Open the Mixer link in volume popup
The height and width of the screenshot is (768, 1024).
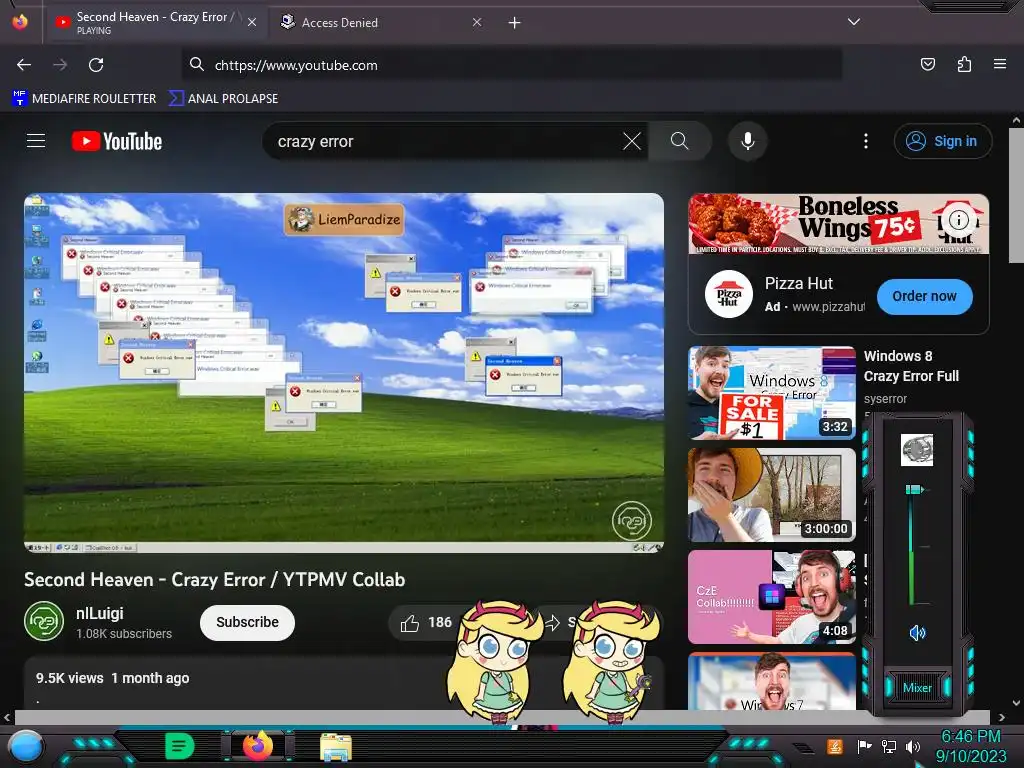917,688
